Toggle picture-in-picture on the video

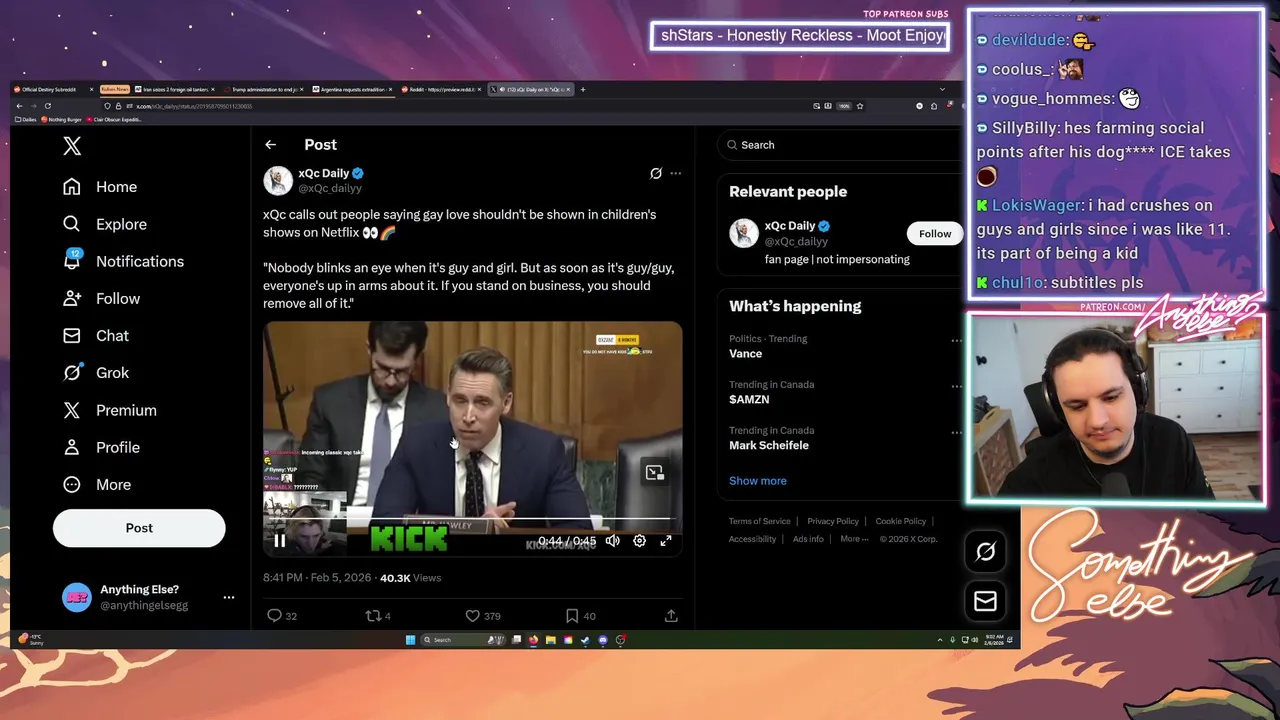pos(655,472)
